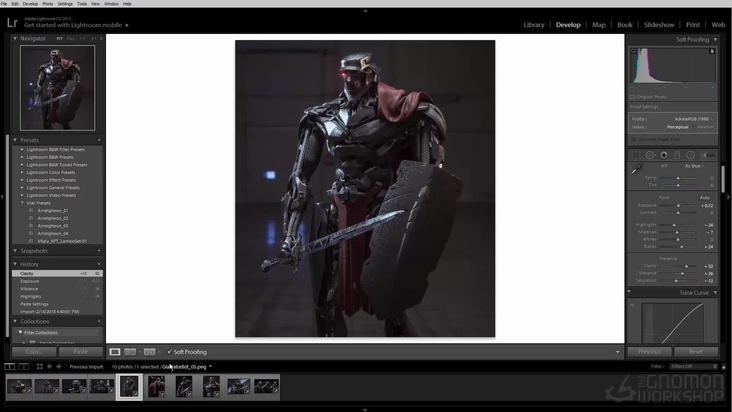Create a new snapshot with plus icon

(99, 251)
